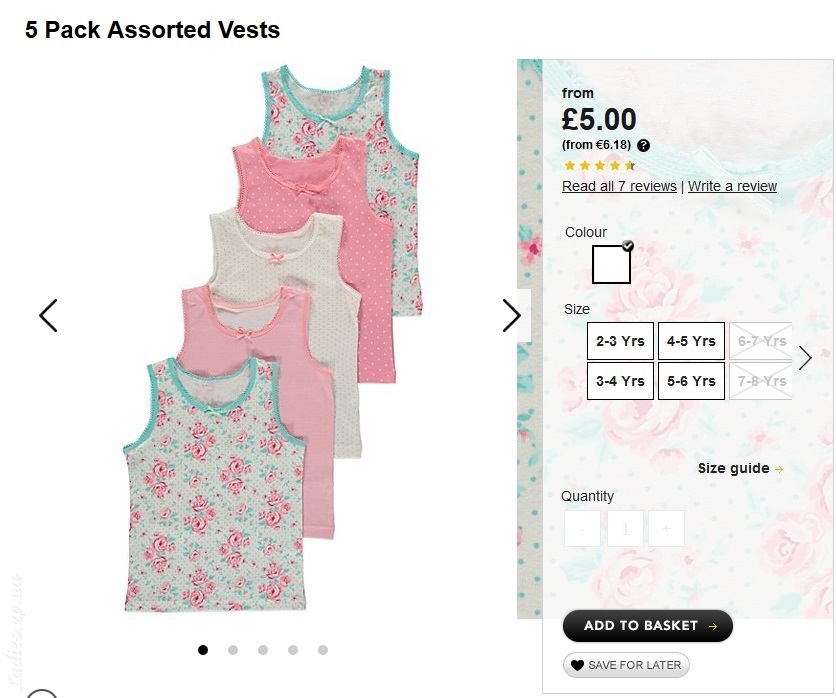
Task: Choose the 5-6 Yrs size option
Action: [x=691, y=381]
